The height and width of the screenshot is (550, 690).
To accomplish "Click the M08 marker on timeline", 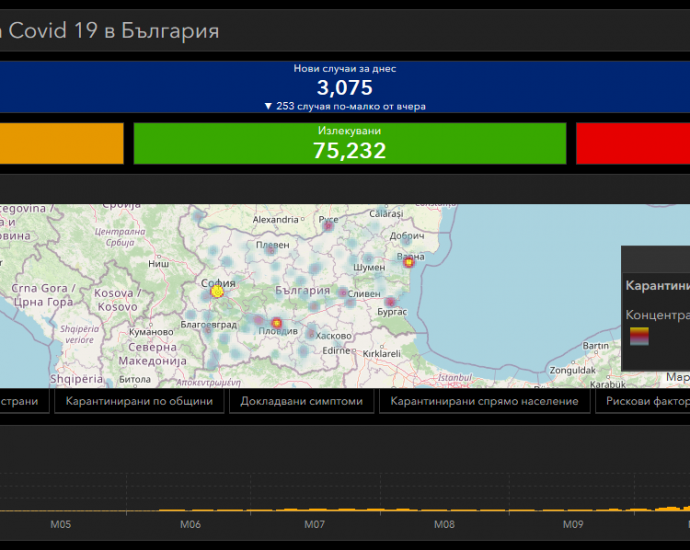I will (444, 524).
